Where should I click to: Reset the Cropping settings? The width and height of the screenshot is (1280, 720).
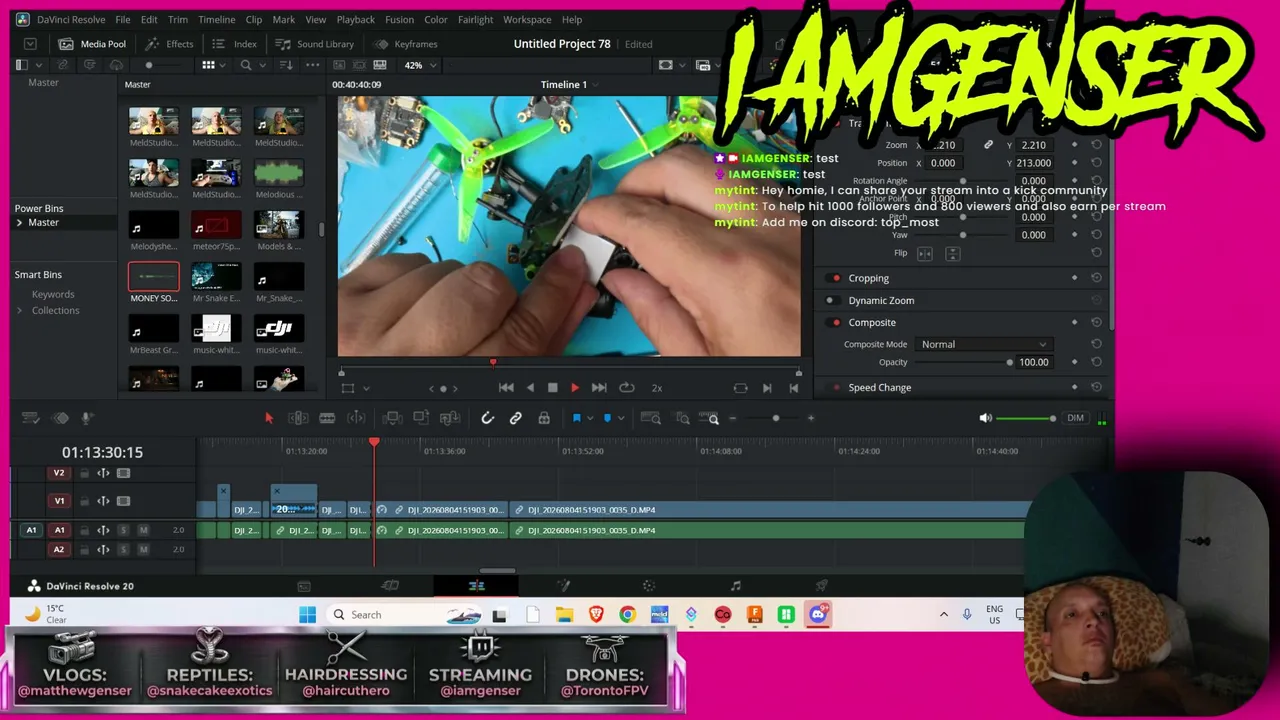tap(1096, 278)
